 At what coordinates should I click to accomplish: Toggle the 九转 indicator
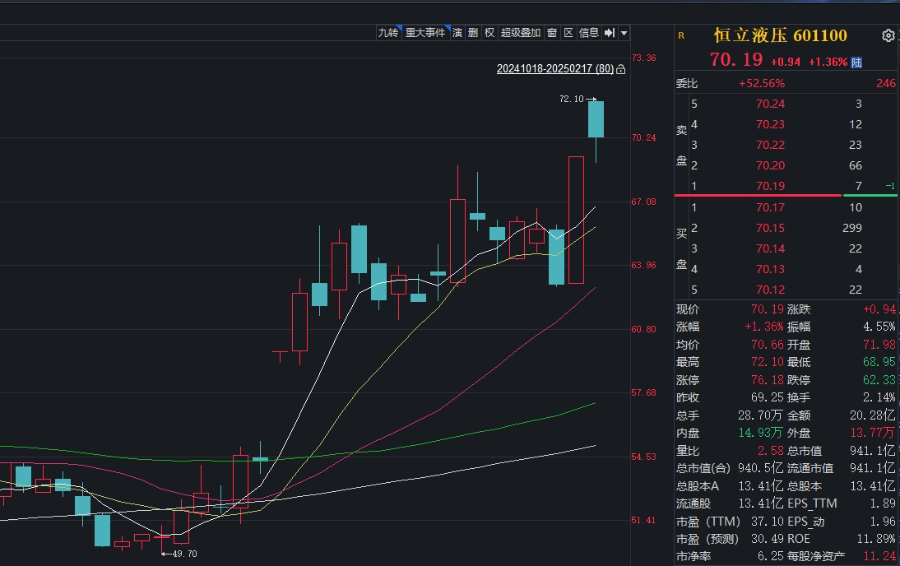(388, 33)
